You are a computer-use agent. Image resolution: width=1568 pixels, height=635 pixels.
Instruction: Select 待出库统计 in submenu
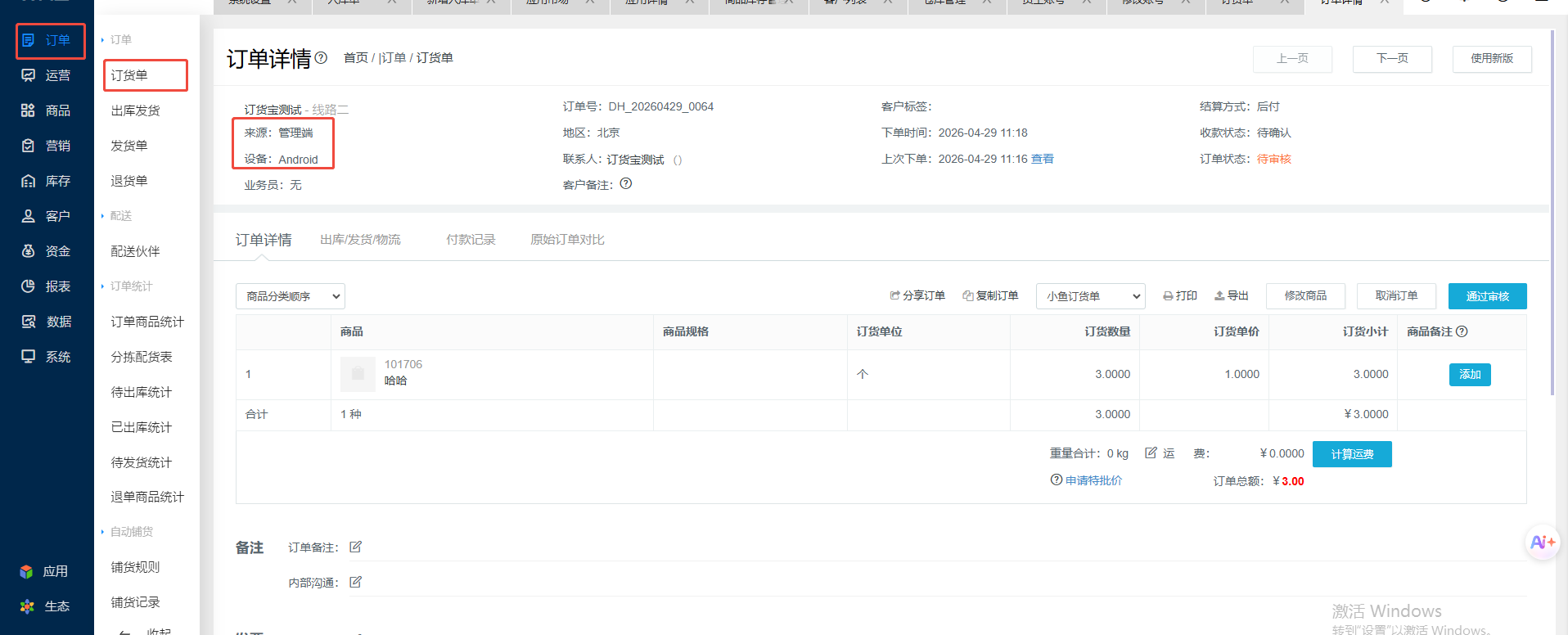tap(142, 392)
